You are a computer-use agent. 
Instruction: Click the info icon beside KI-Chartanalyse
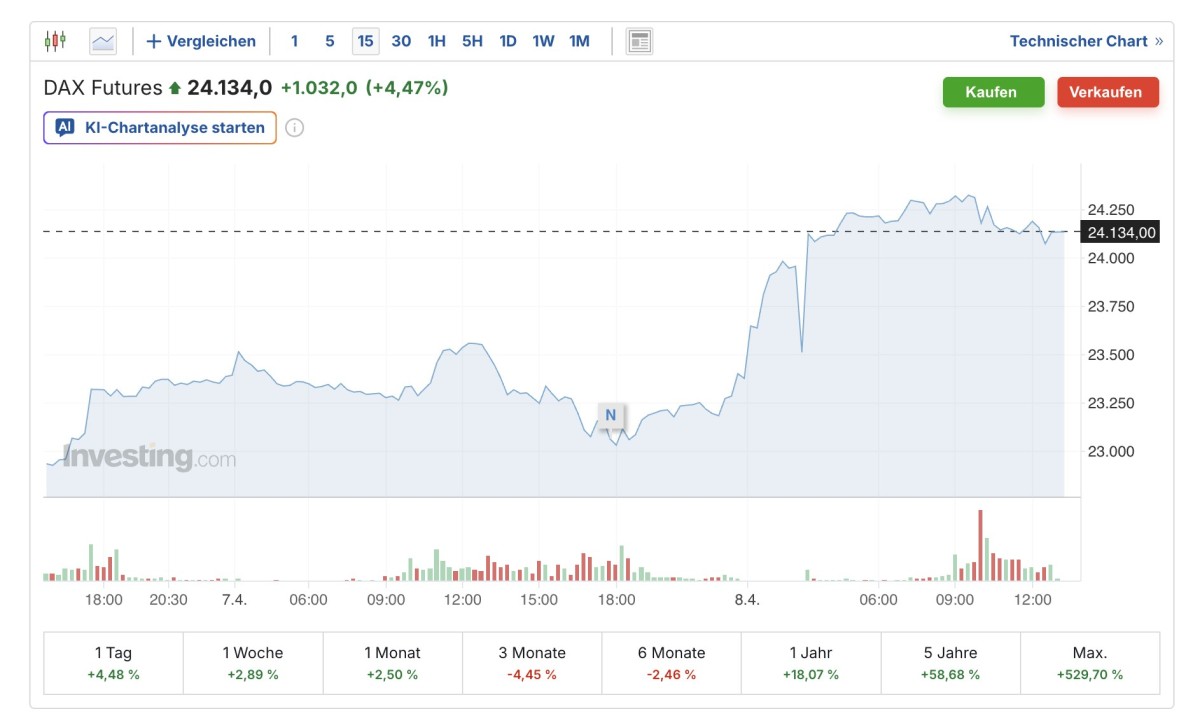(x=295, y=128)
